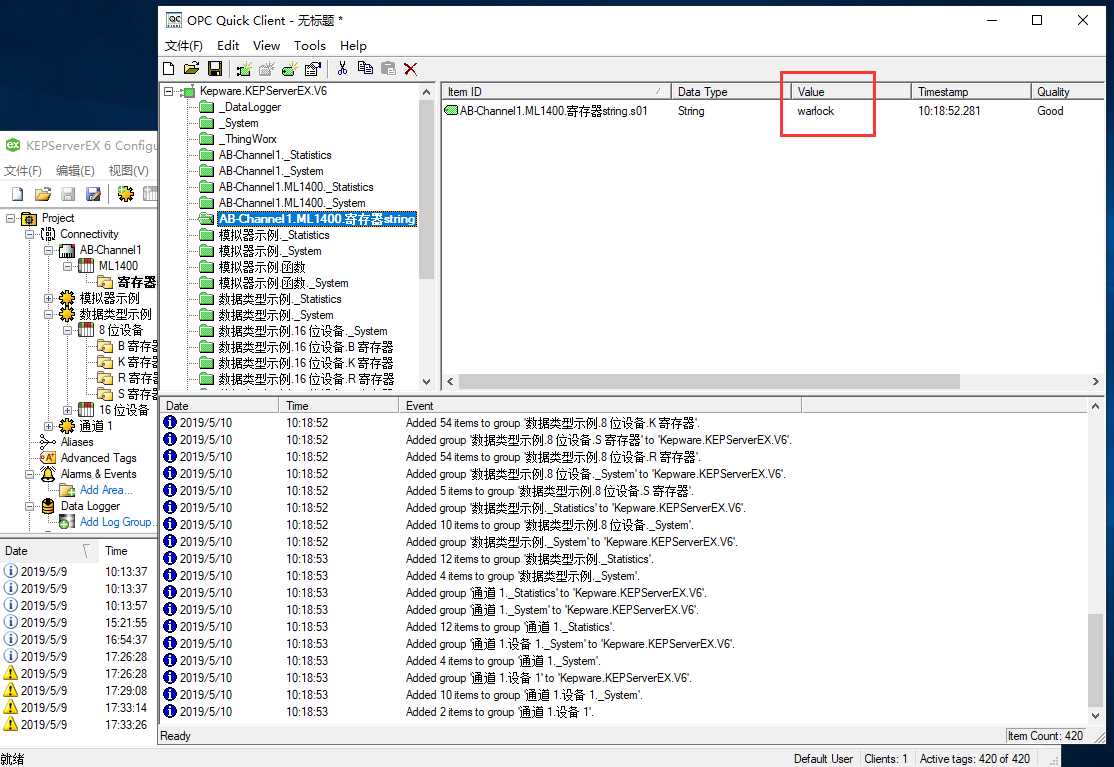The height and width of the screenshot is (767, 1114).
Task: Select the _ThingWorx group
Action: pyautogui.click(x=248, y=139)
